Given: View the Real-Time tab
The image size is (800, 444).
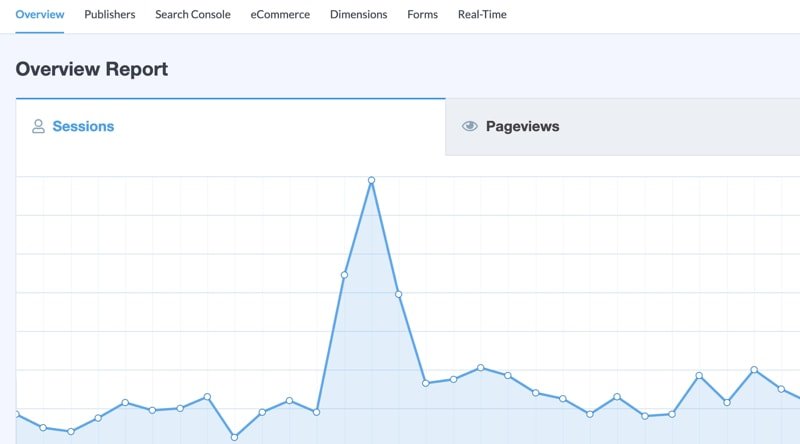Looking at the screenshot, I should click(482, 14).
